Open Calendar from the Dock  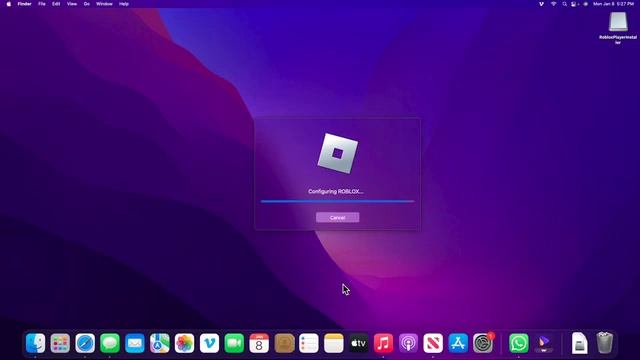259,343
